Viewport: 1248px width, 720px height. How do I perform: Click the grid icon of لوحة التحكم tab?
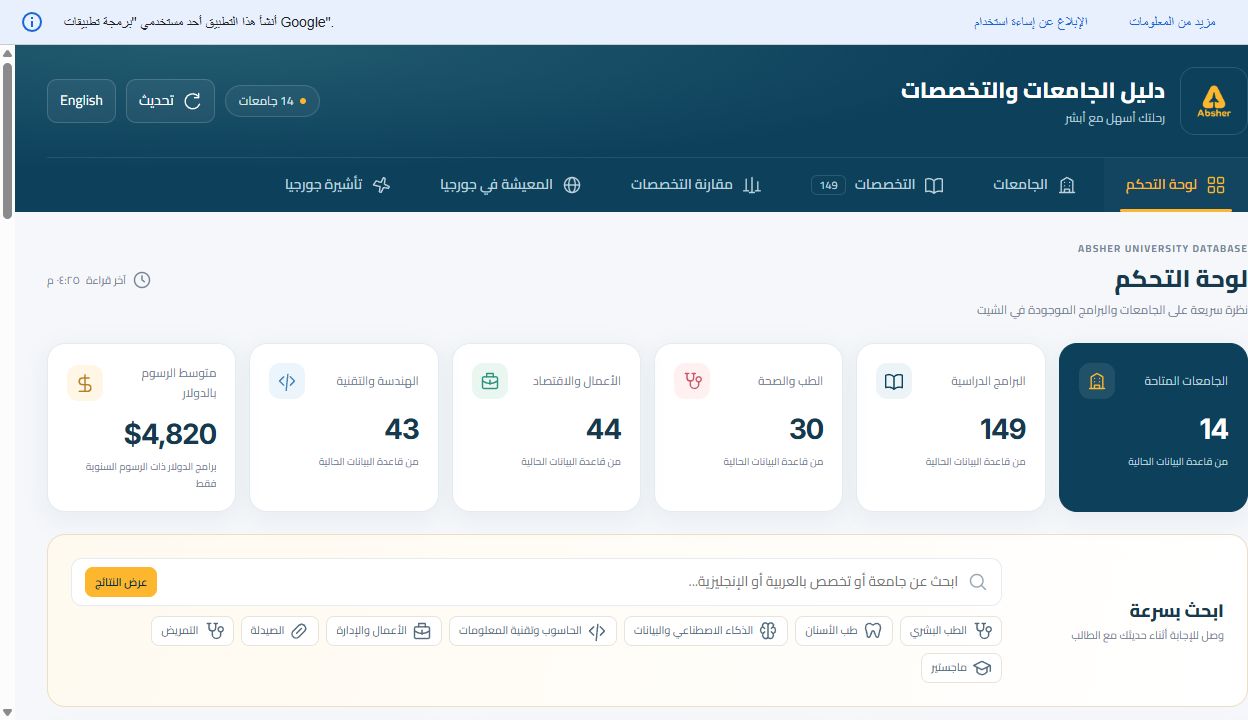tap(1216, 185)
